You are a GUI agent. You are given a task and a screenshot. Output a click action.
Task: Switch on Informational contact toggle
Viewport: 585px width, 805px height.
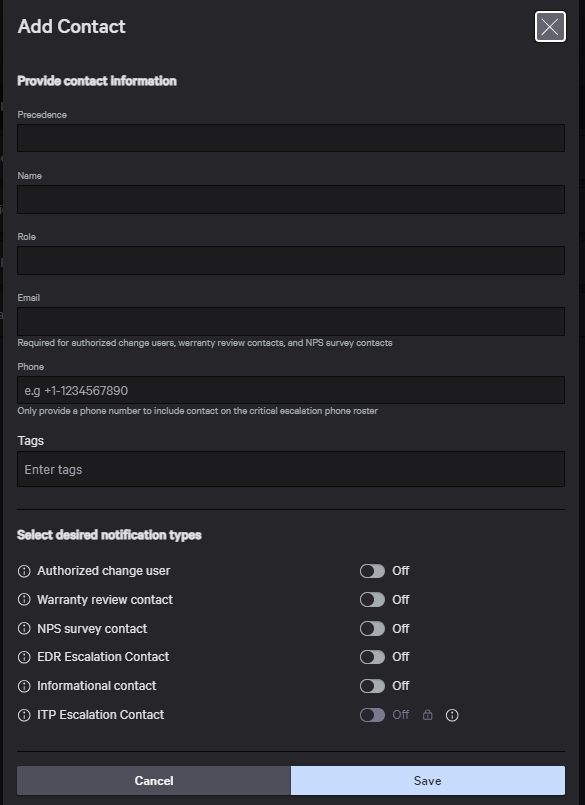pos(372,686)
